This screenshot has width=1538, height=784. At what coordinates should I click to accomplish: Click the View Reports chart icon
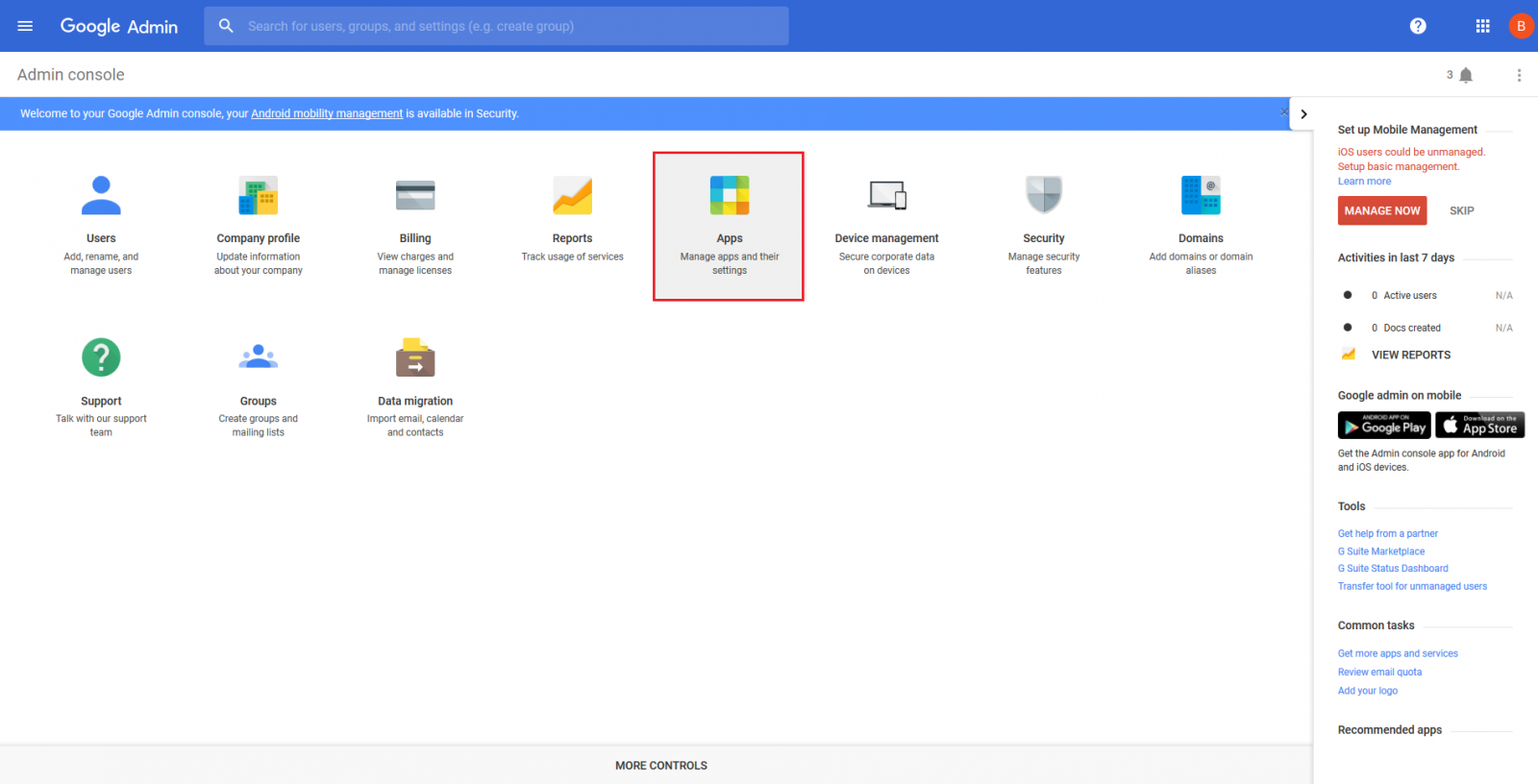coord(1349,355)
